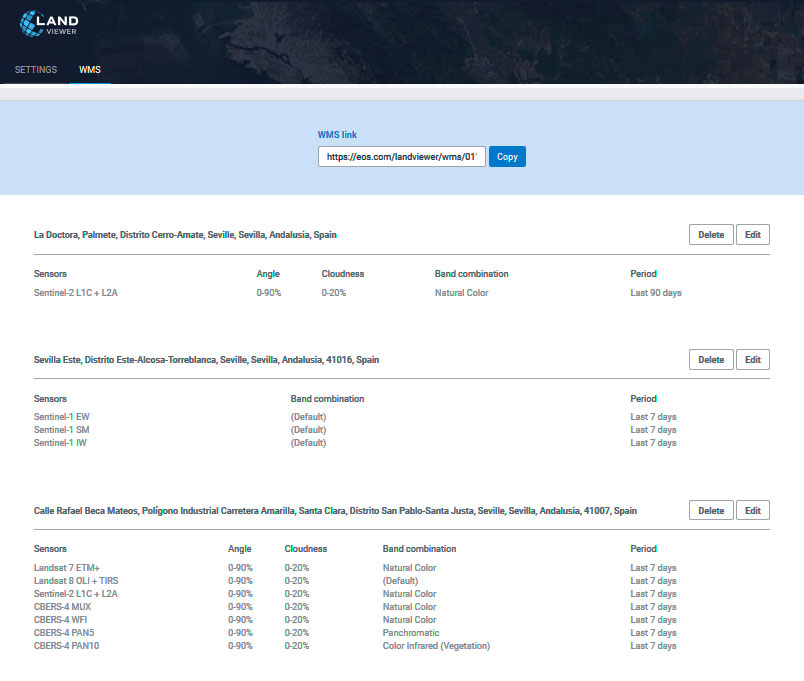Click the 'WMS link' label
This screenshot has height=681, width=804.
[337, 135]
